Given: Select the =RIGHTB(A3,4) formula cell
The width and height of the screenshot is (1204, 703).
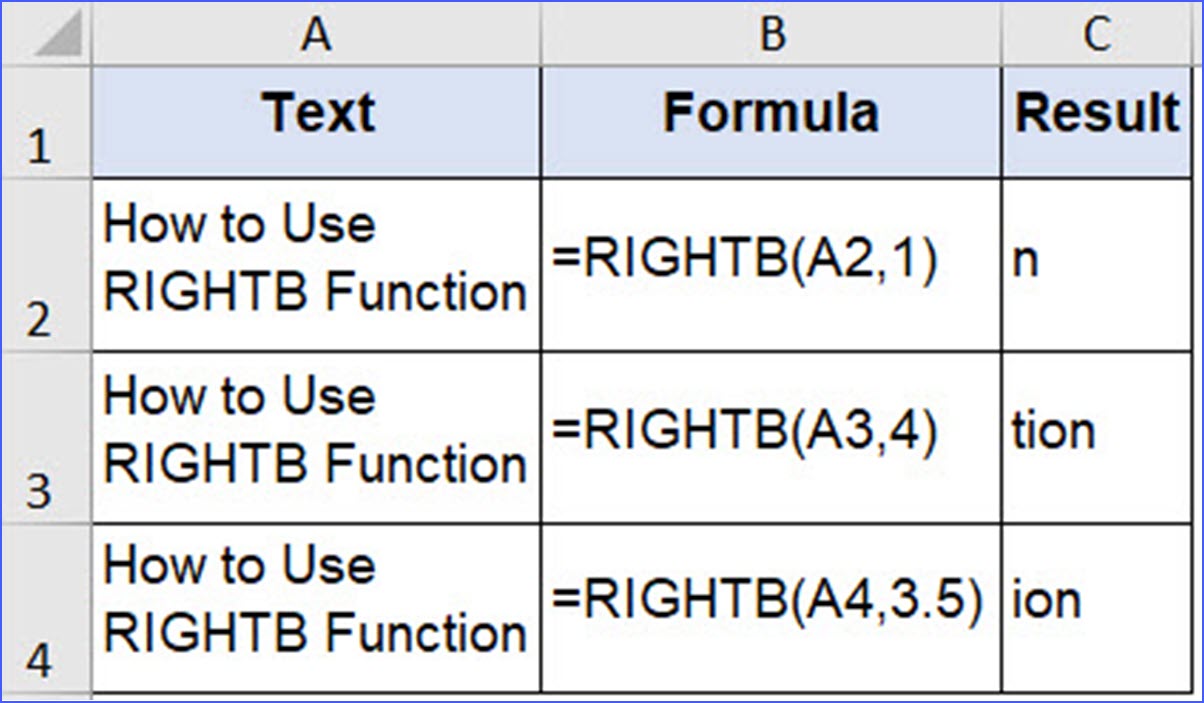Looking at the screenshot, I should (771, 436).
